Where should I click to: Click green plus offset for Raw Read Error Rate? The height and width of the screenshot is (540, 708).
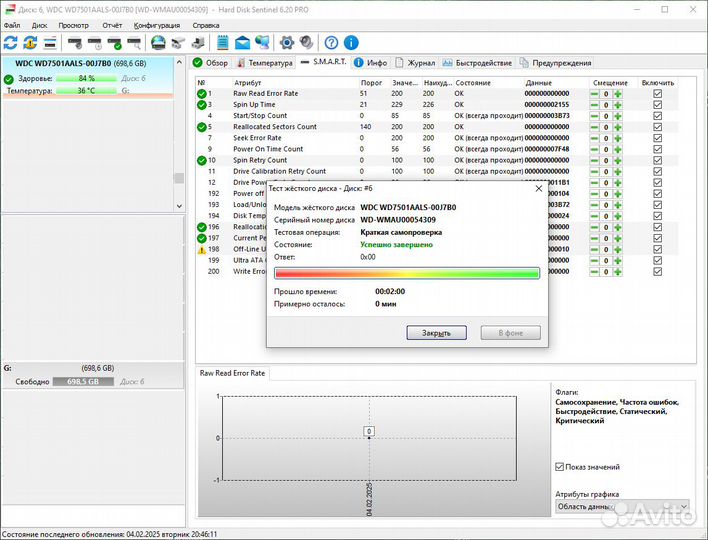(618, 93)
